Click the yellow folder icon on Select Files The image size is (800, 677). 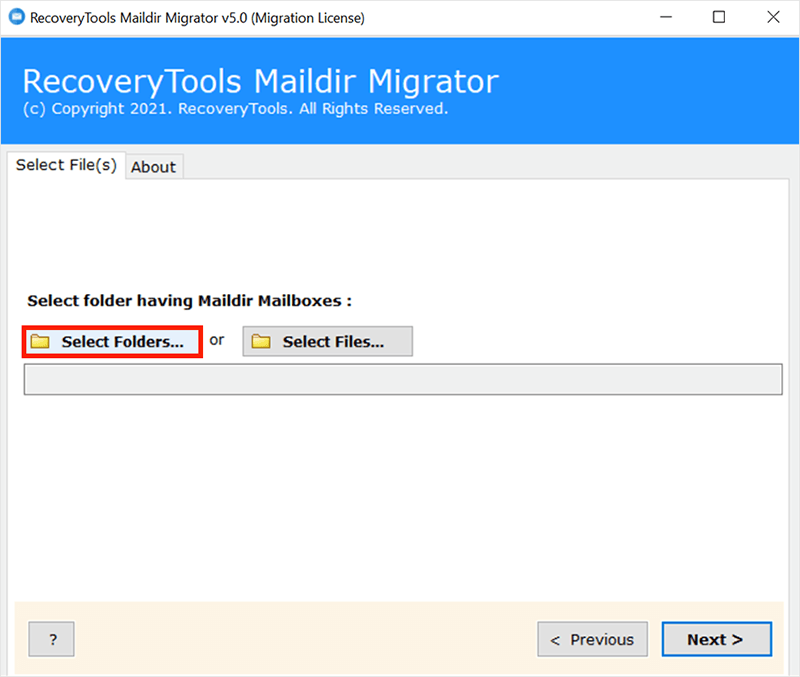tap(261, 342)
